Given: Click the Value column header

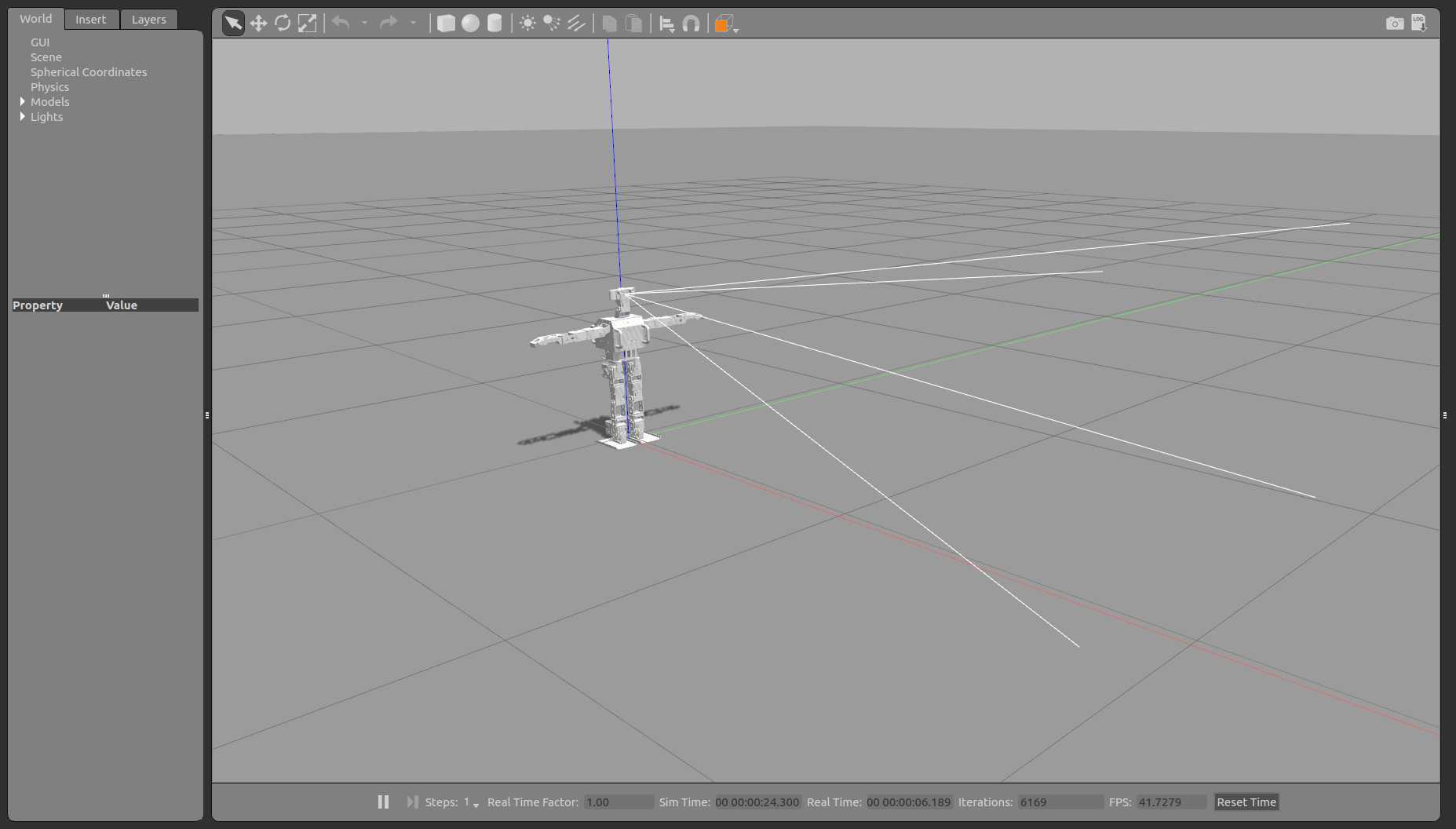Looking at the screenshot, I should [x=122, y=305].
